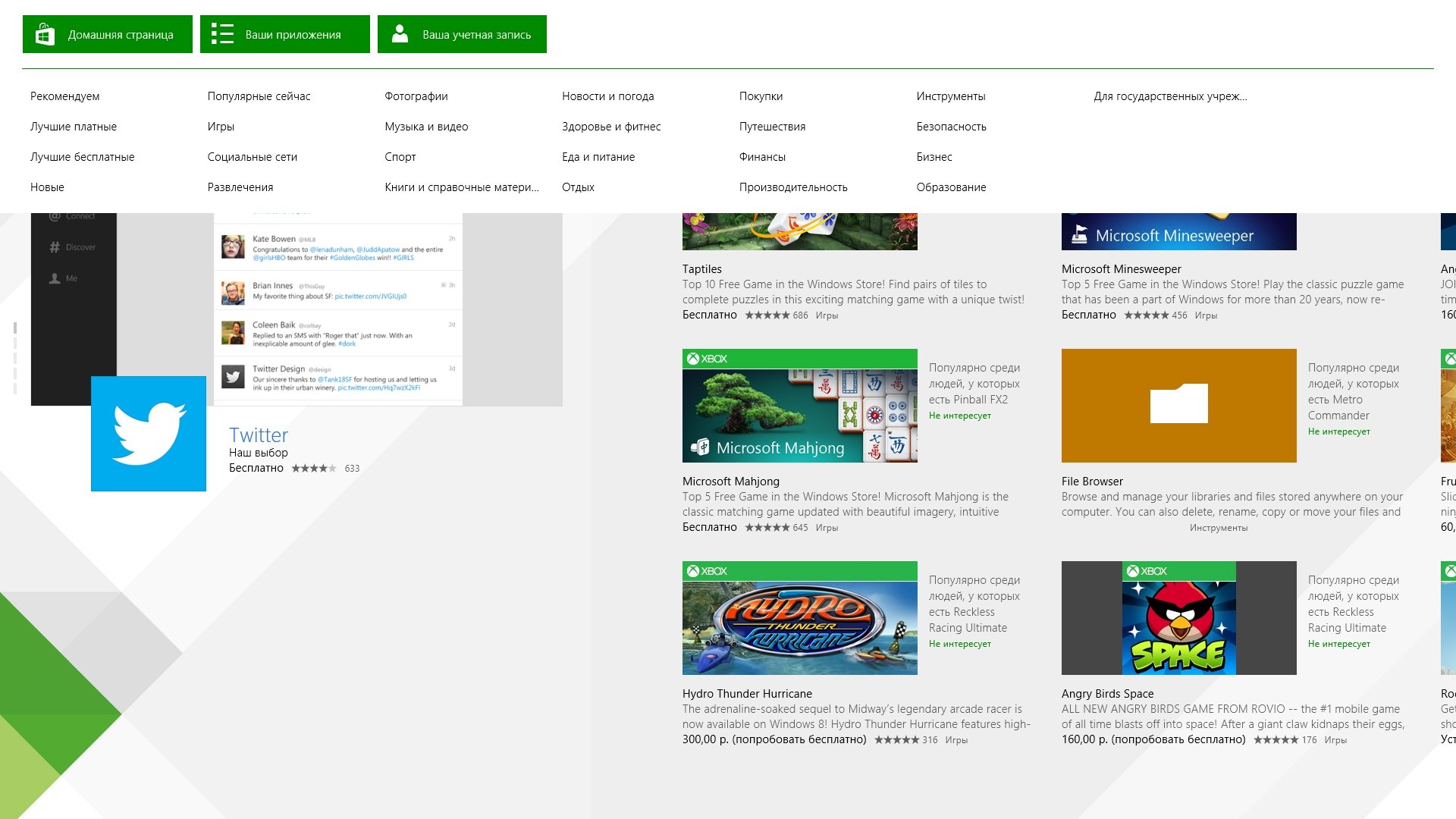Click Не интересует next to Microsoft Mahjong

pos(960,416)
